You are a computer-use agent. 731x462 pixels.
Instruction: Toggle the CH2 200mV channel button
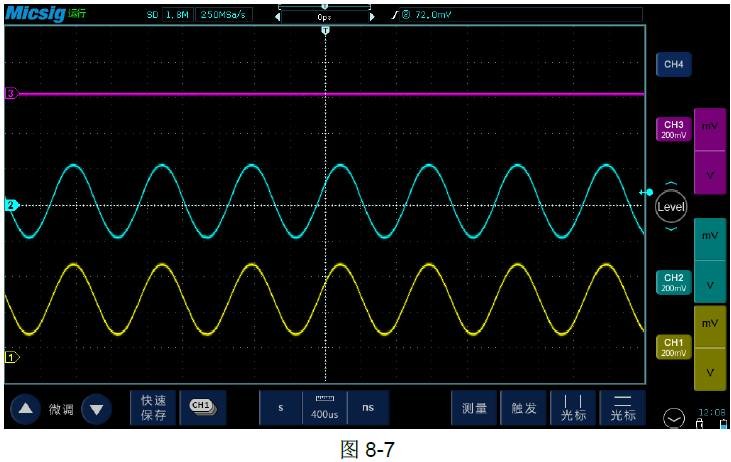point(673,282)
